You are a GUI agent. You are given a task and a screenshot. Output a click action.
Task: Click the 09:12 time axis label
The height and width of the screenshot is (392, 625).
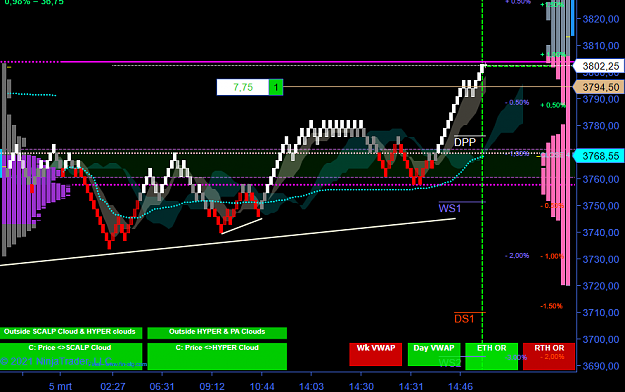[212, 386]
